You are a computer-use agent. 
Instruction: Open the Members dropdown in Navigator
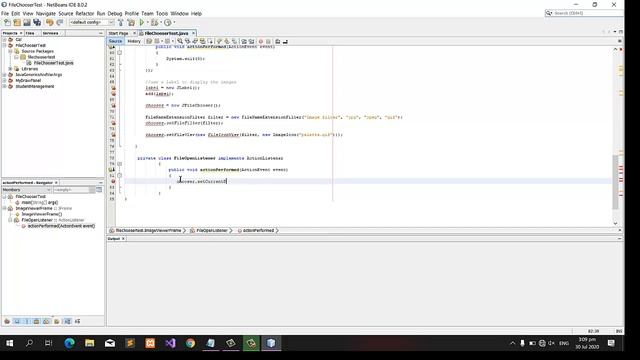pos(27,190)
